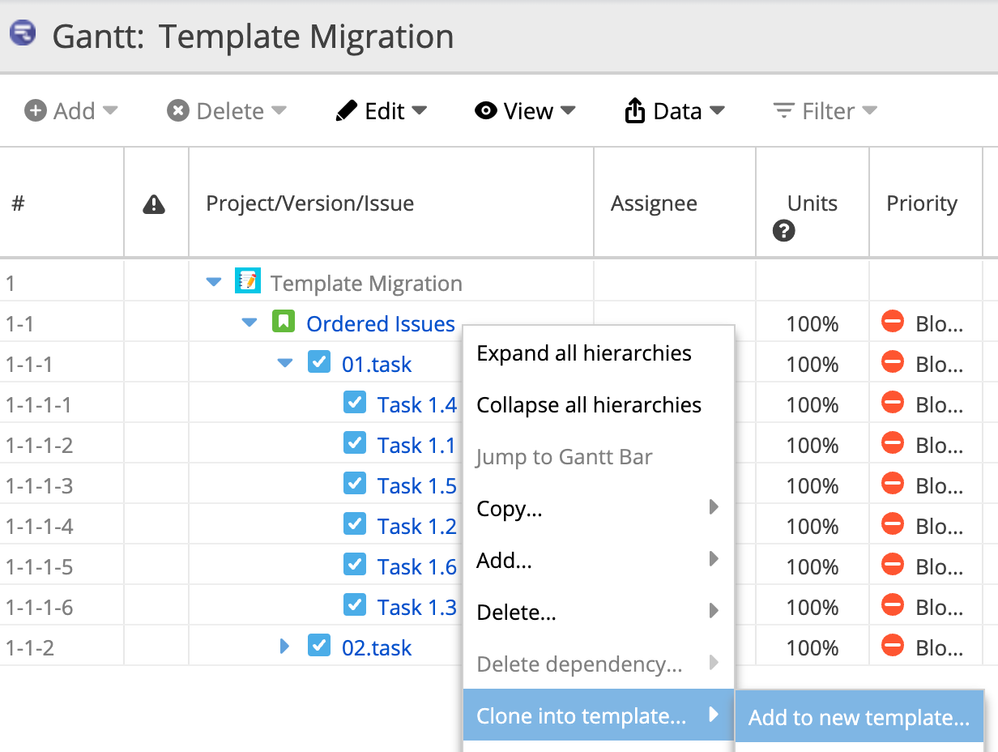Open the Delete... submenu in context menu

pos(598,612)
